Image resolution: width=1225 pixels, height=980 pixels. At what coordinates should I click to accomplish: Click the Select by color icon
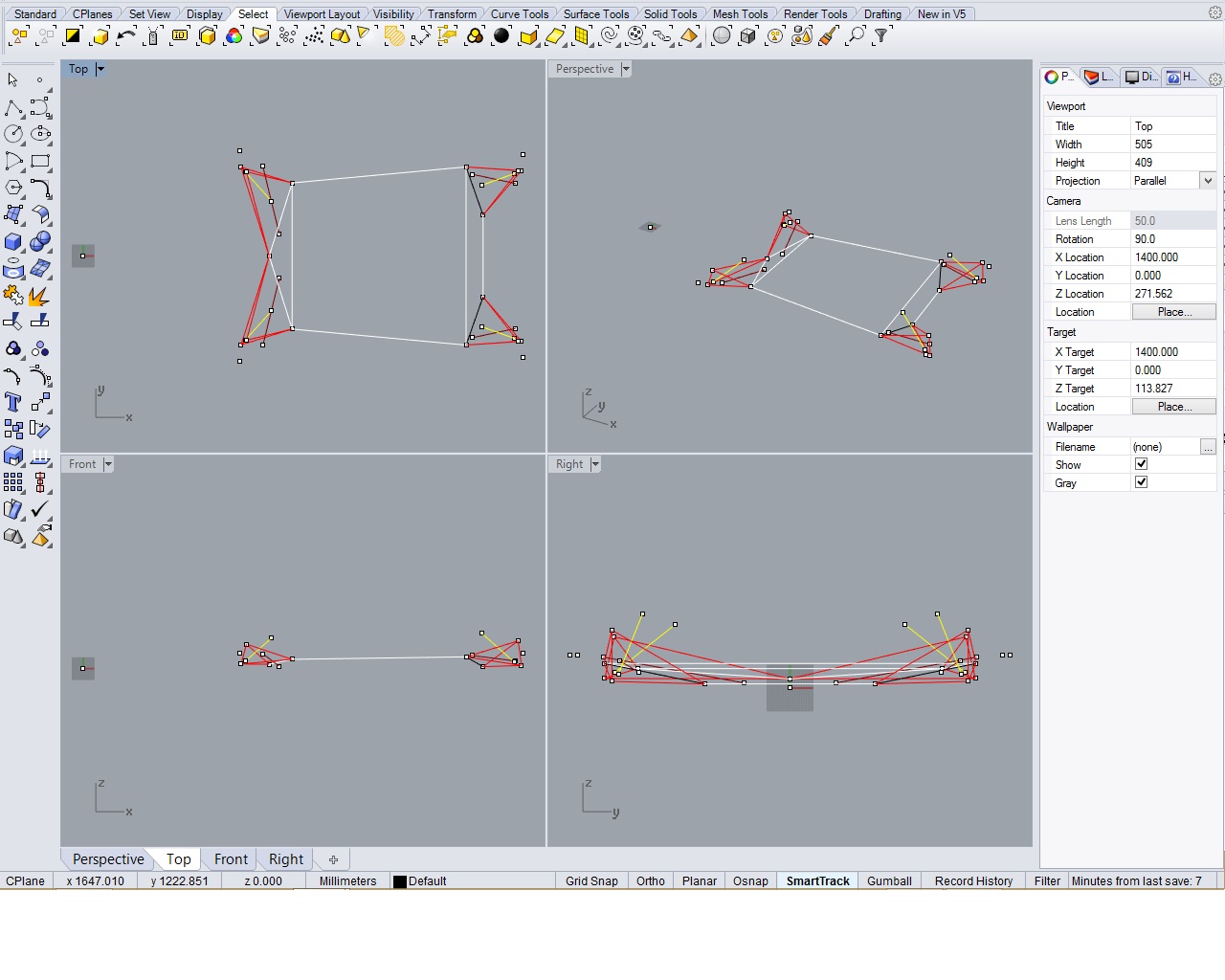click(234, 36)
